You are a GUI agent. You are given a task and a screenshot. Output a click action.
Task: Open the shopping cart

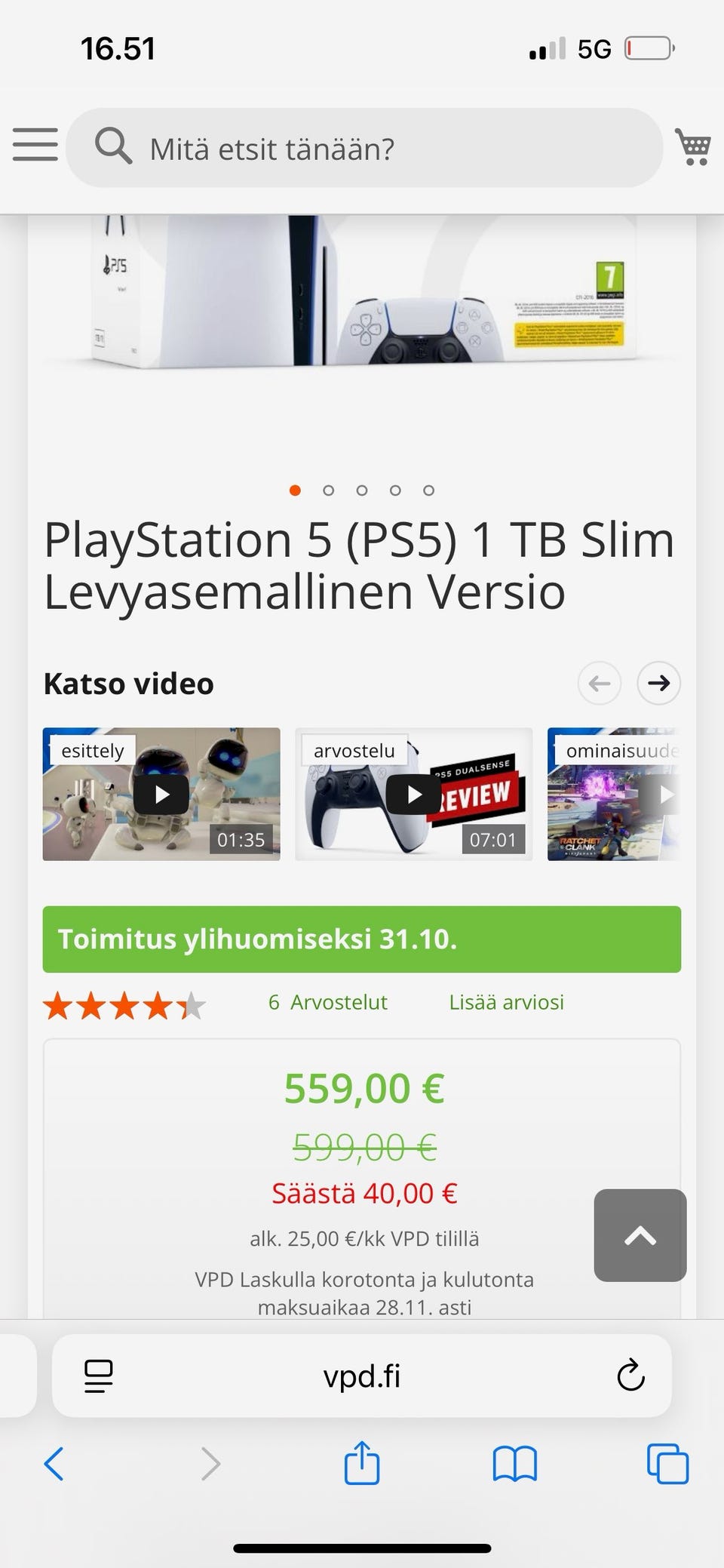click(693, 147)
